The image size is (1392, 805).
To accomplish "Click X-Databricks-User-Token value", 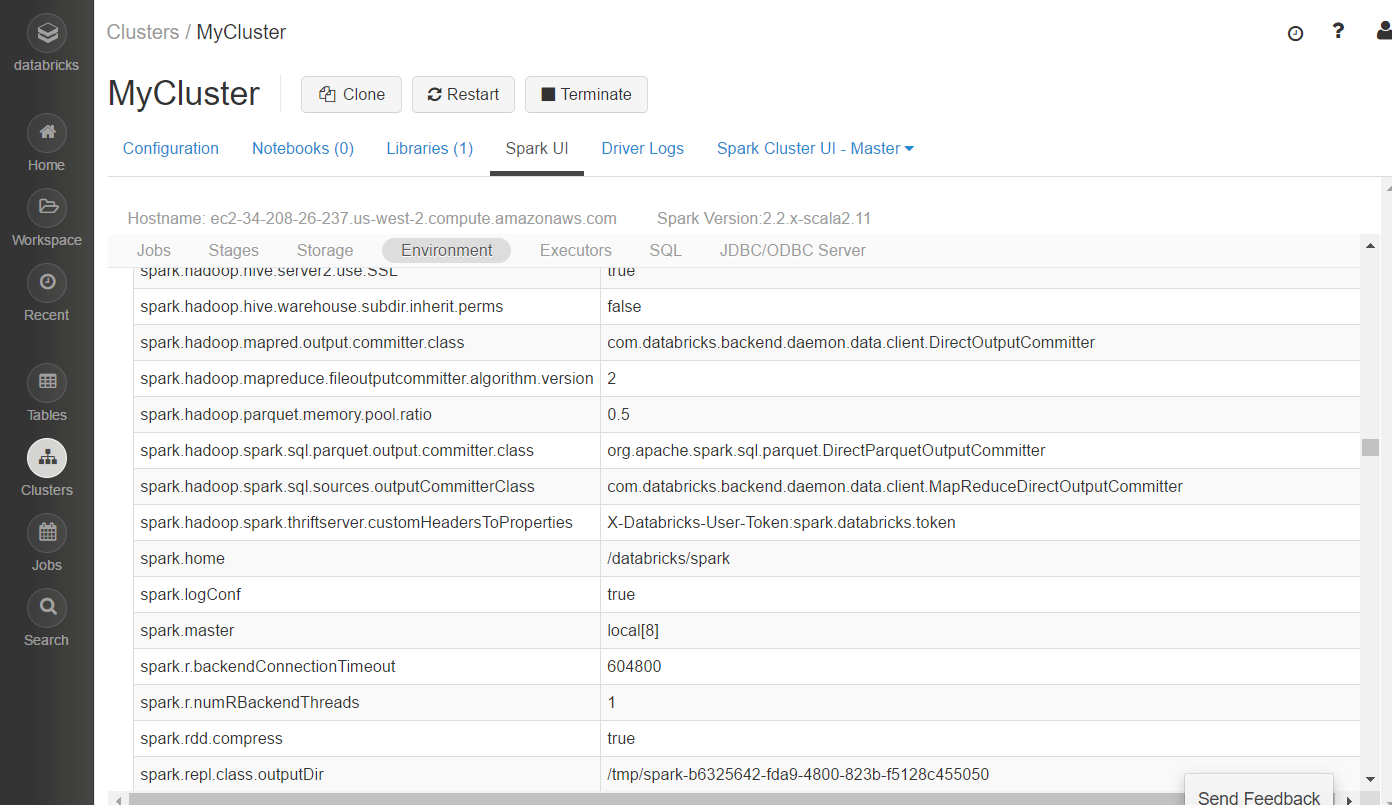I will tap(781, 522).
